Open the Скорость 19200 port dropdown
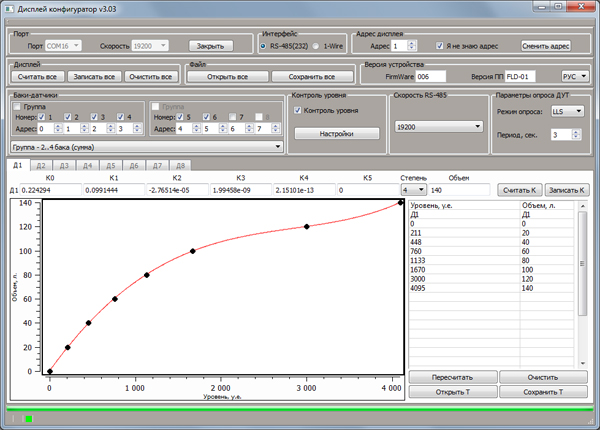 (150, 46)
